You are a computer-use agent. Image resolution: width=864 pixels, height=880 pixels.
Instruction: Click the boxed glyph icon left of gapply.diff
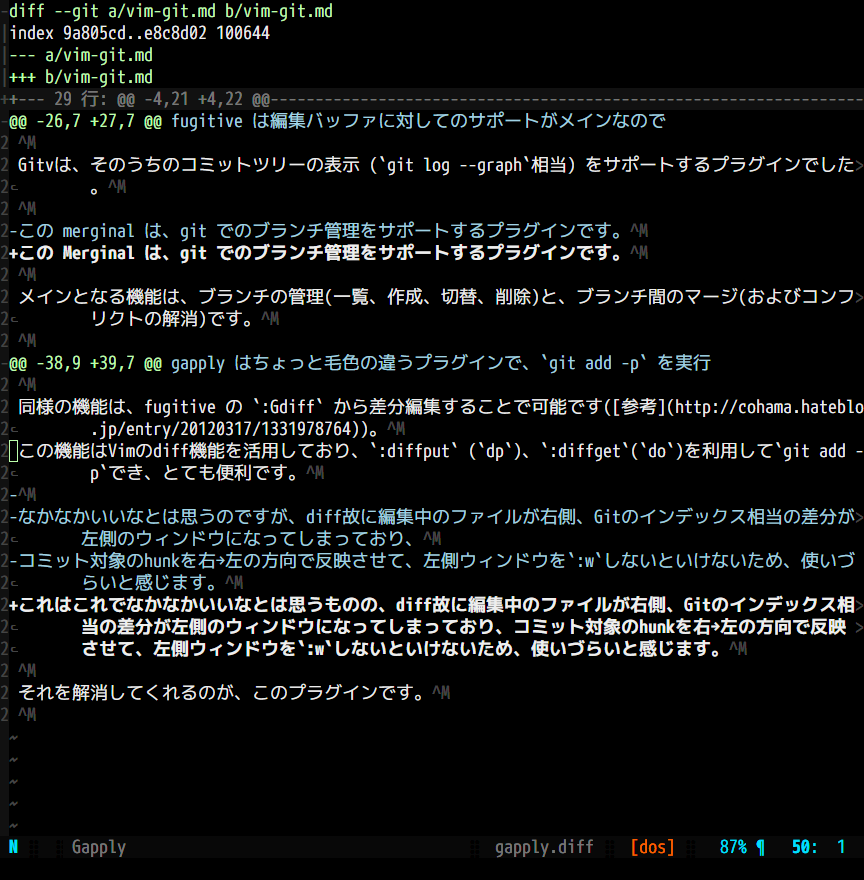coord(475,847)
